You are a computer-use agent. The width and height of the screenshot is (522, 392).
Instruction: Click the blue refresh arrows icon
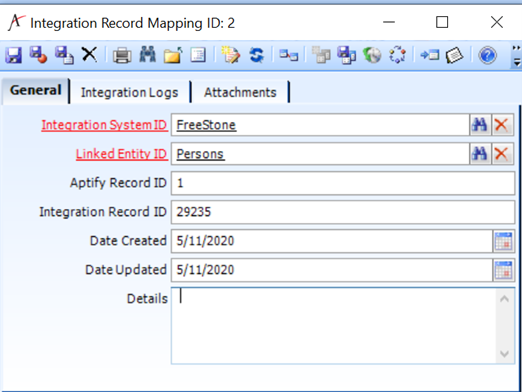coord(256,55)
